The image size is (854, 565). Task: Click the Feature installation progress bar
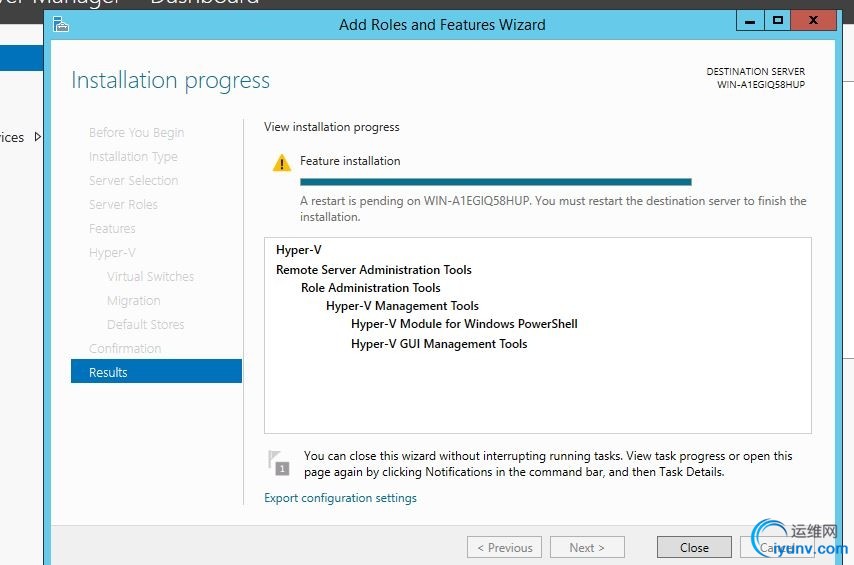pyautogui.click(x=496, y=182)
